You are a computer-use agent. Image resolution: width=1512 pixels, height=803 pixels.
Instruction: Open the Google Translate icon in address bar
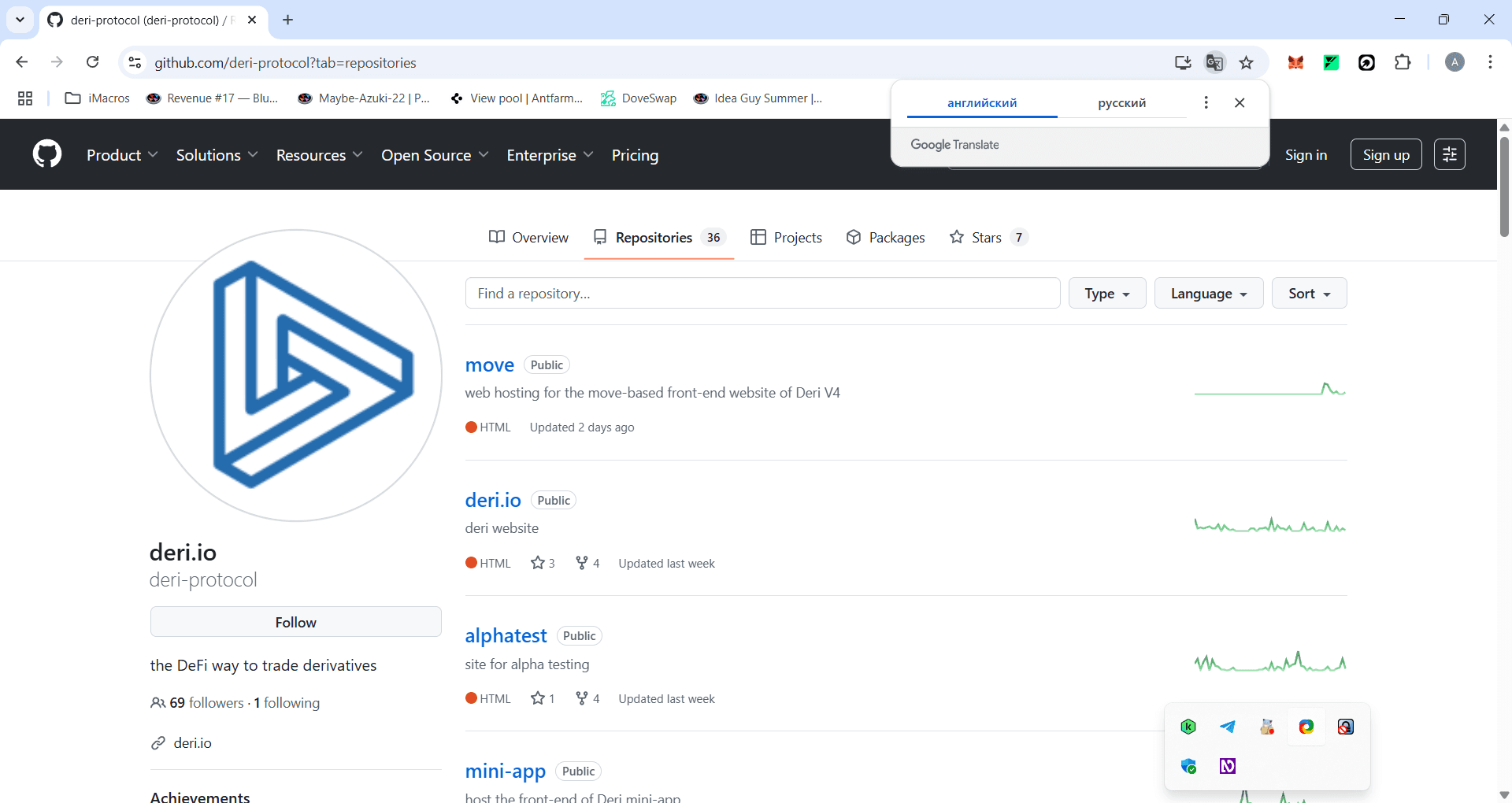tap(1215, 63)
